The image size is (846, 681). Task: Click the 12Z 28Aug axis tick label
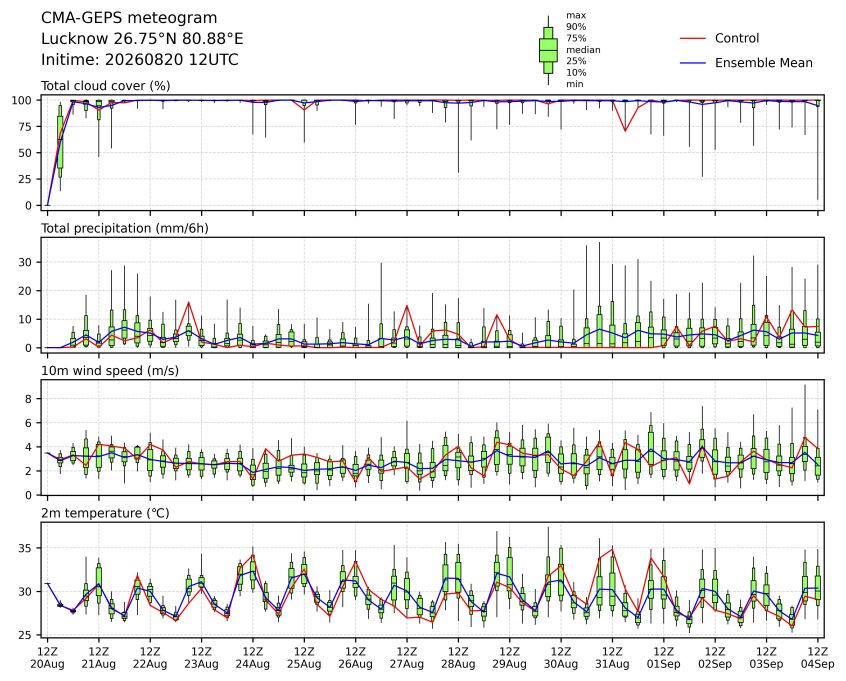458,658
